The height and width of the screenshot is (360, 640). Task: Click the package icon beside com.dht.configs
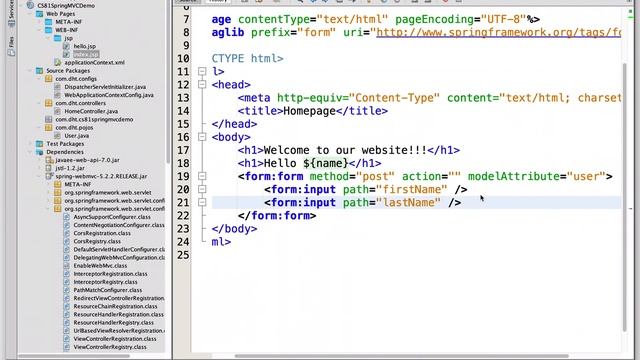[x=49, y=79]
